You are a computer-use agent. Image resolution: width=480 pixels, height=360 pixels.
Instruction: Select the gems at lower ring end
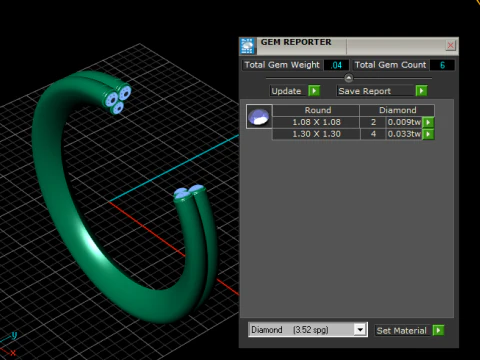click(x=189, y=193)
